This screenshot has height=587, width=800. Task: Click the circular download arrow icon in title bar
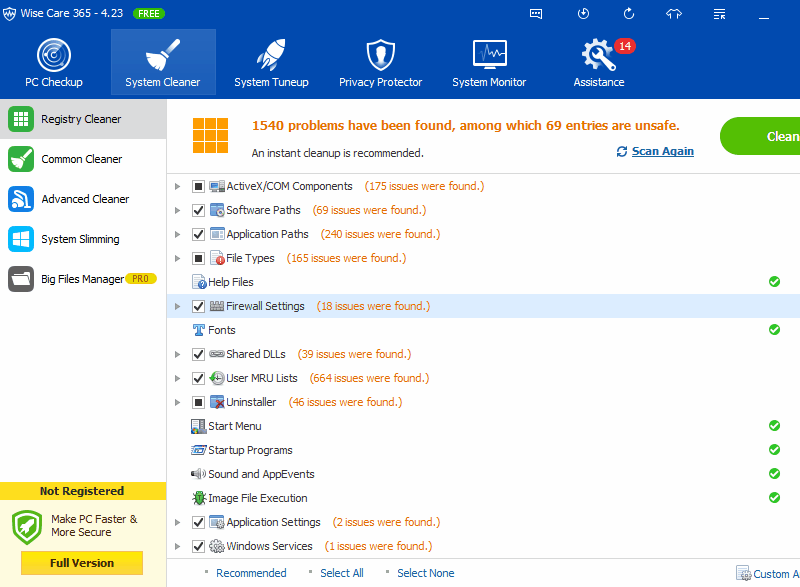tap(583, 14)
